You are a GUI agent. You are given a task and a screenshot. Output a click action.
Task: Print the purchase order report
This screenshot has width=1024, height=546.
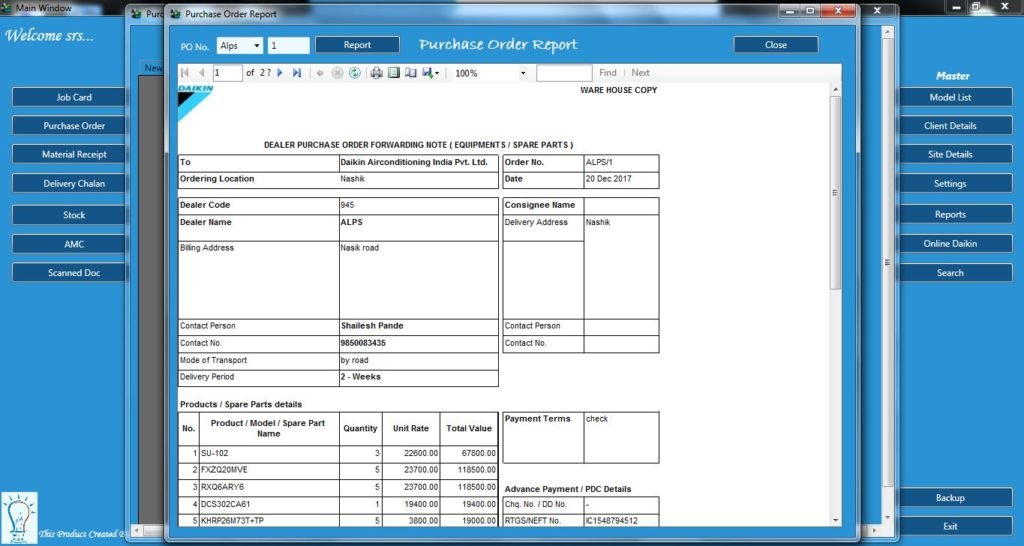pos(377,73)
